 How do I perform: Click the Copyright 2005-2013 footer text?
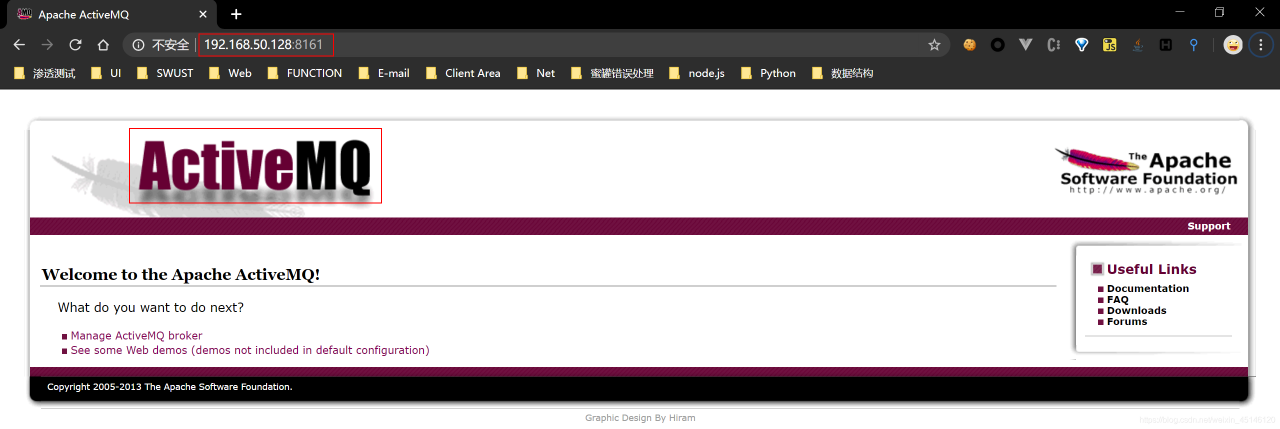[x=170, y=387]
